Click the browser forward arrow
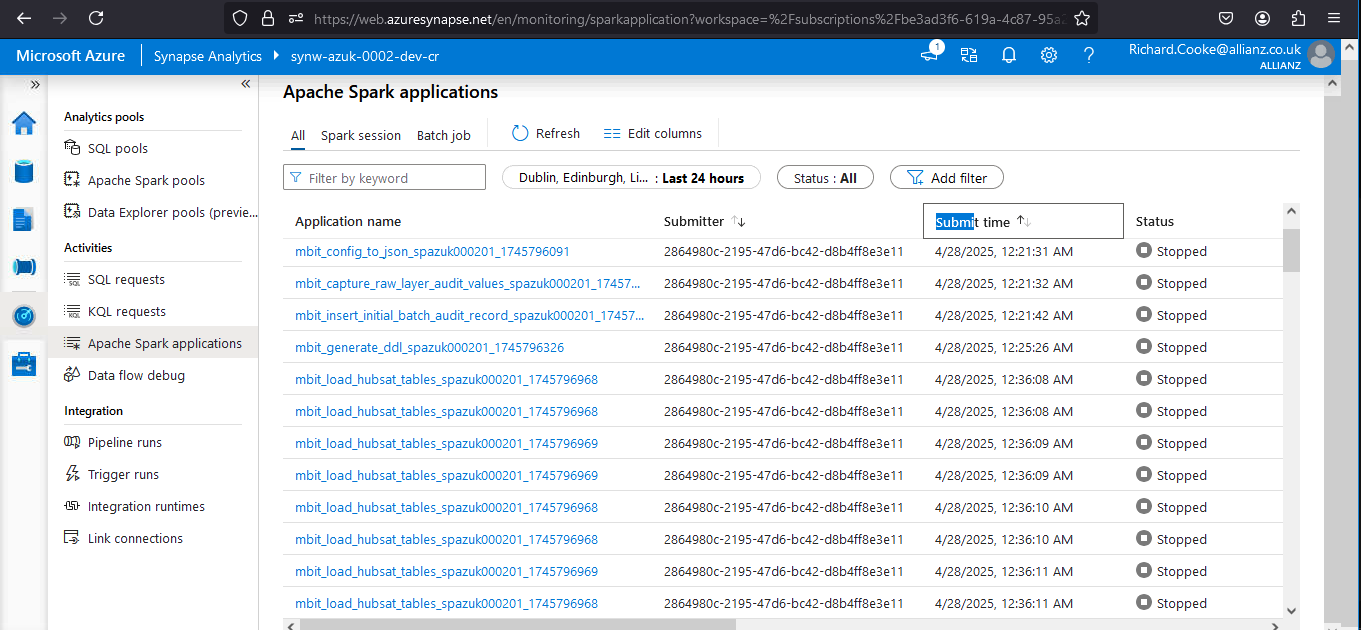This screenshot has height=630, width=1361. 60,18
